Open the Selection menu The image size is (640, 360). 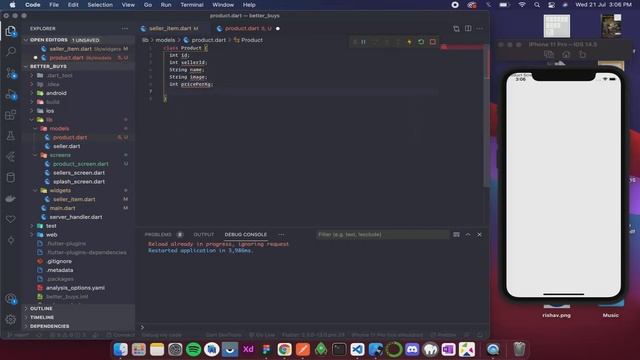100,5
